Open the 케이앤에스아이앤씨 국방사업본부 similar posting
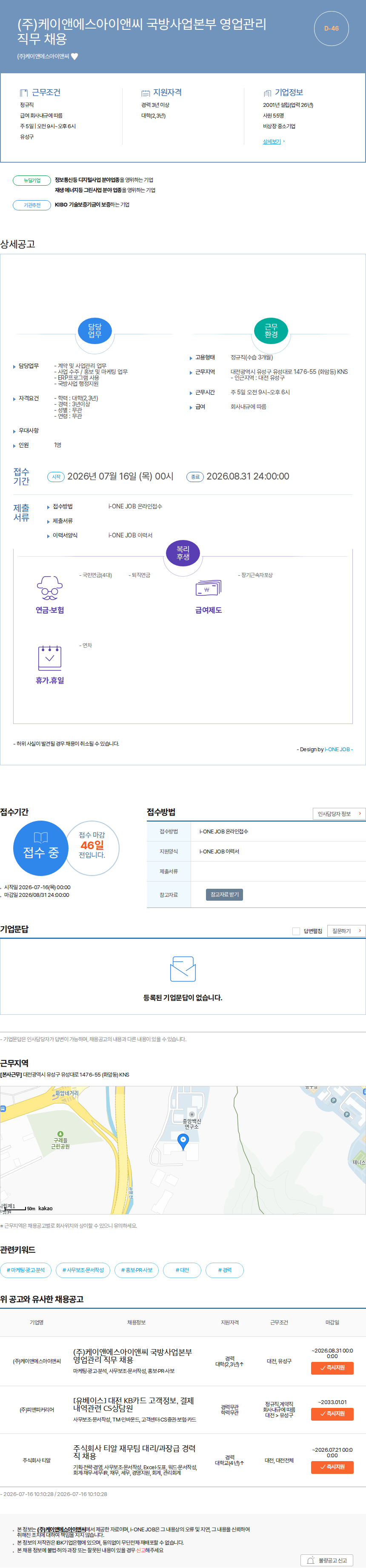Screen dimensions: 366x1568 132,1355
